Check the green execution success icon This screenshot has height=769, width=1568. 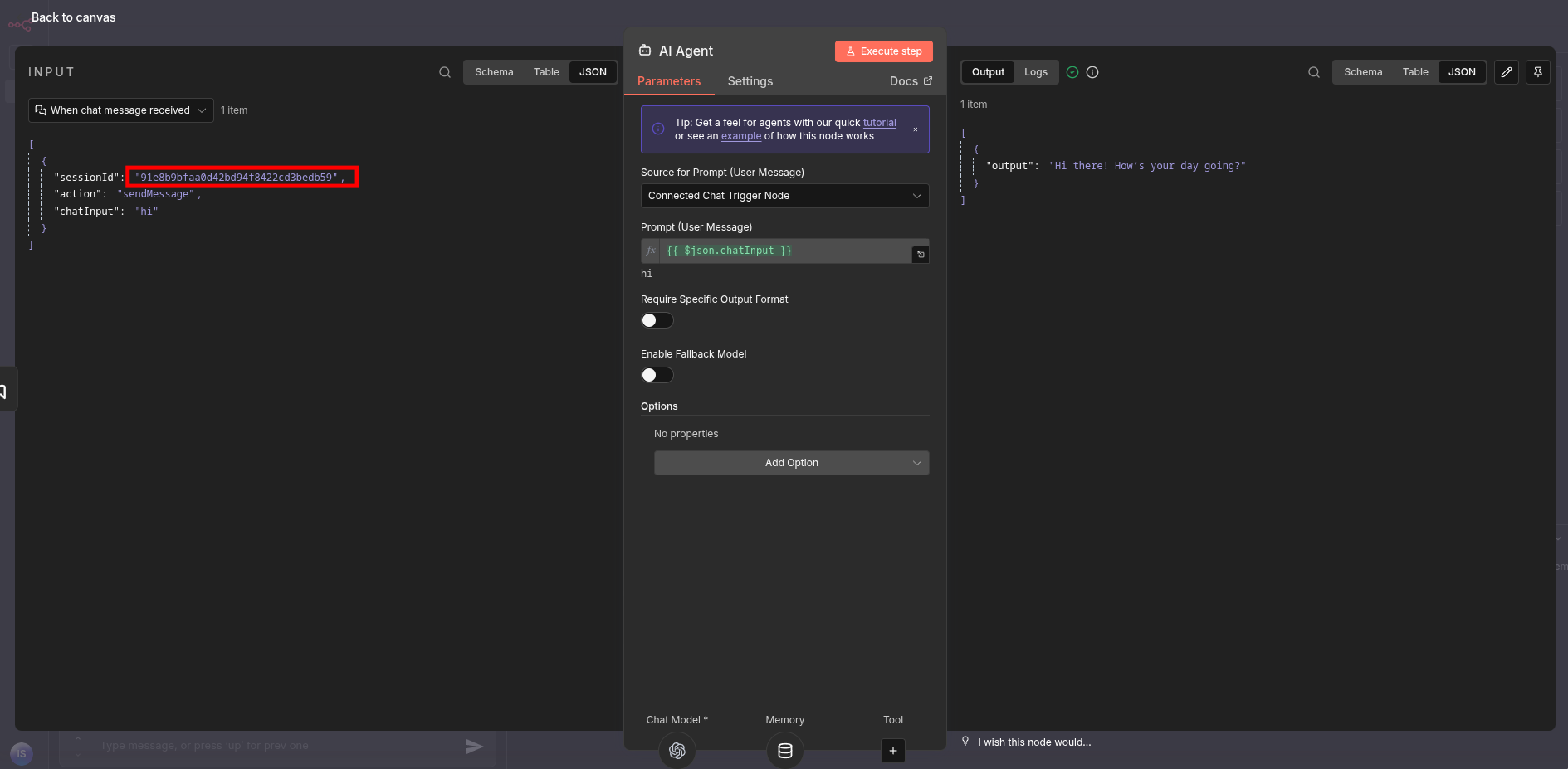coord(1072,72)
